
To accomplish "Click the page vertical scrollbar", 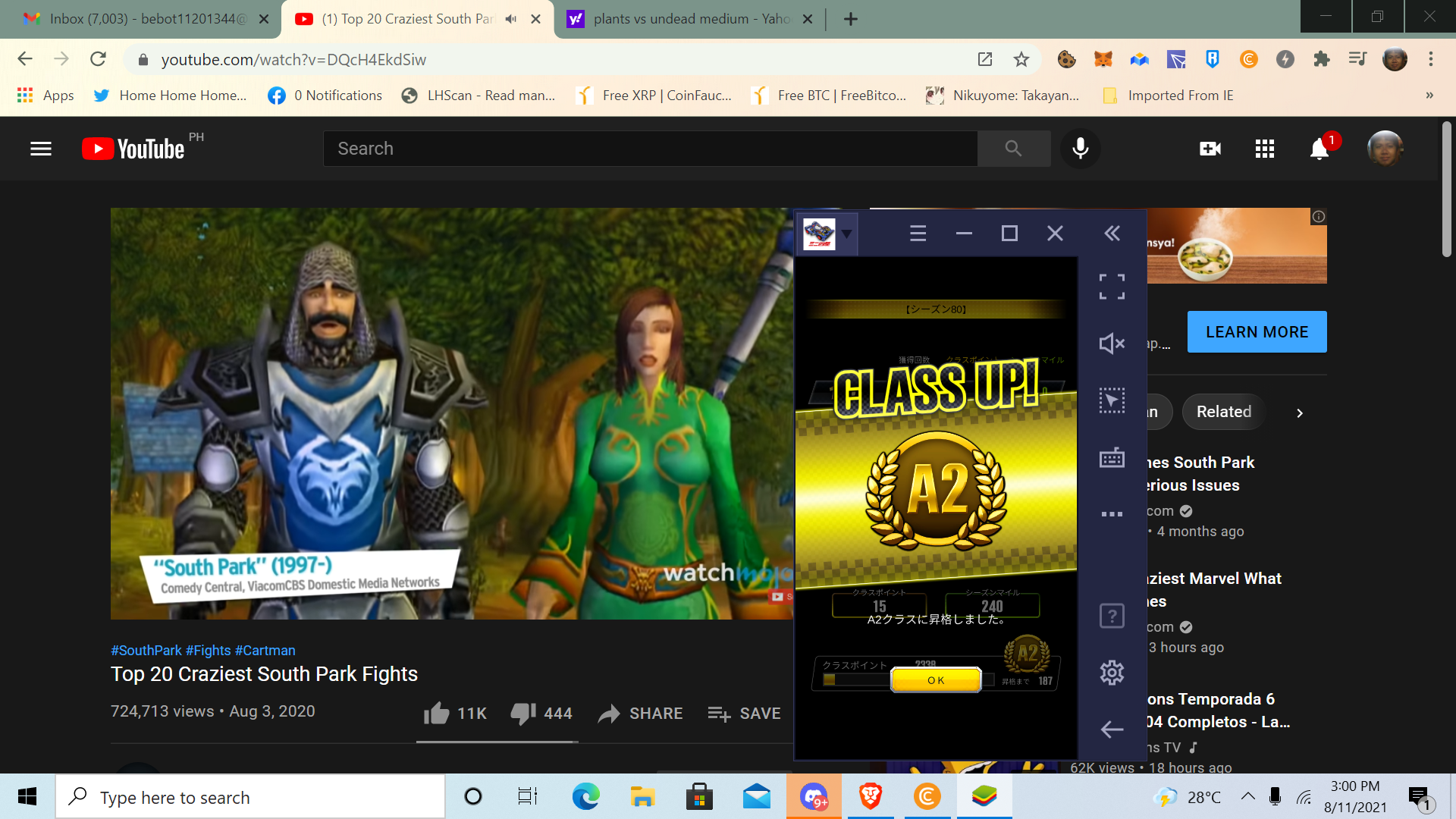I will 1447,190.
